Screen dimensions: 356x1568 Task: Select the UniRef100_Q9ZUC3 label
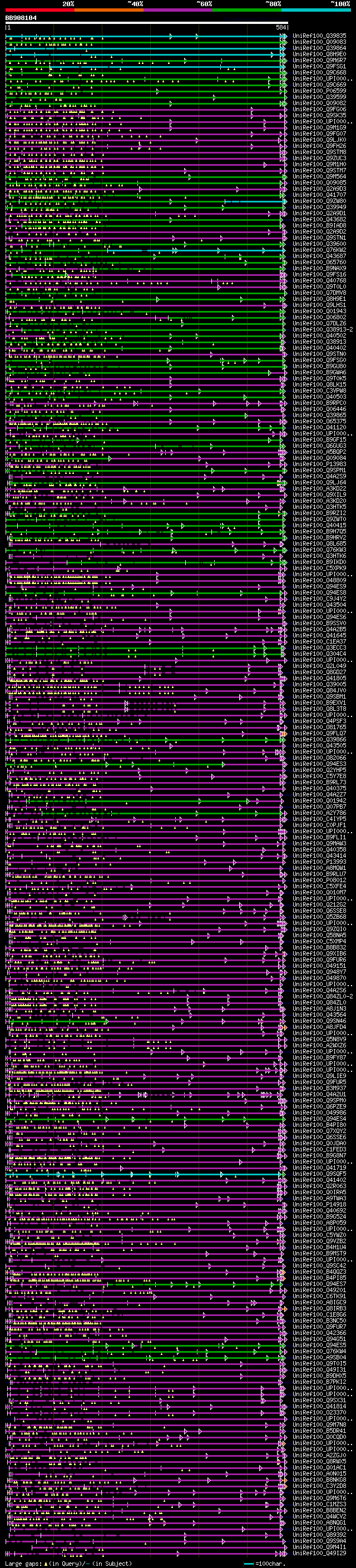[319, 159]
